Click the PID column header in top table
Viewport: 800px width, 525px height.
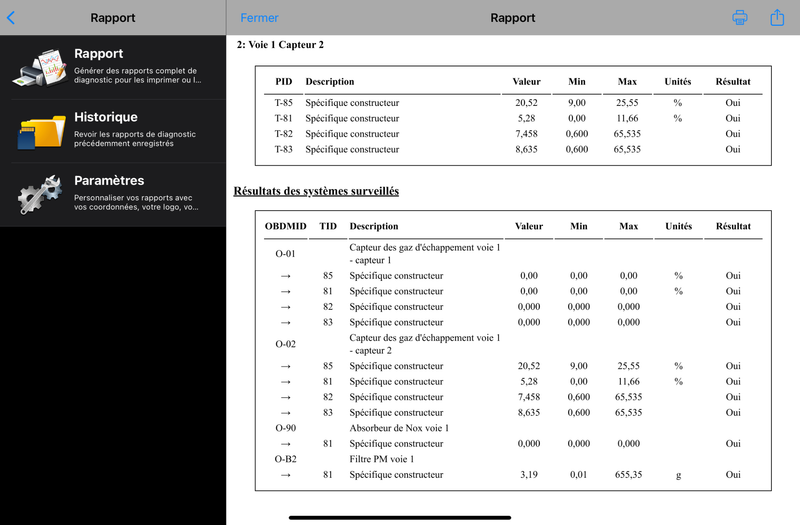click(284, 82)
